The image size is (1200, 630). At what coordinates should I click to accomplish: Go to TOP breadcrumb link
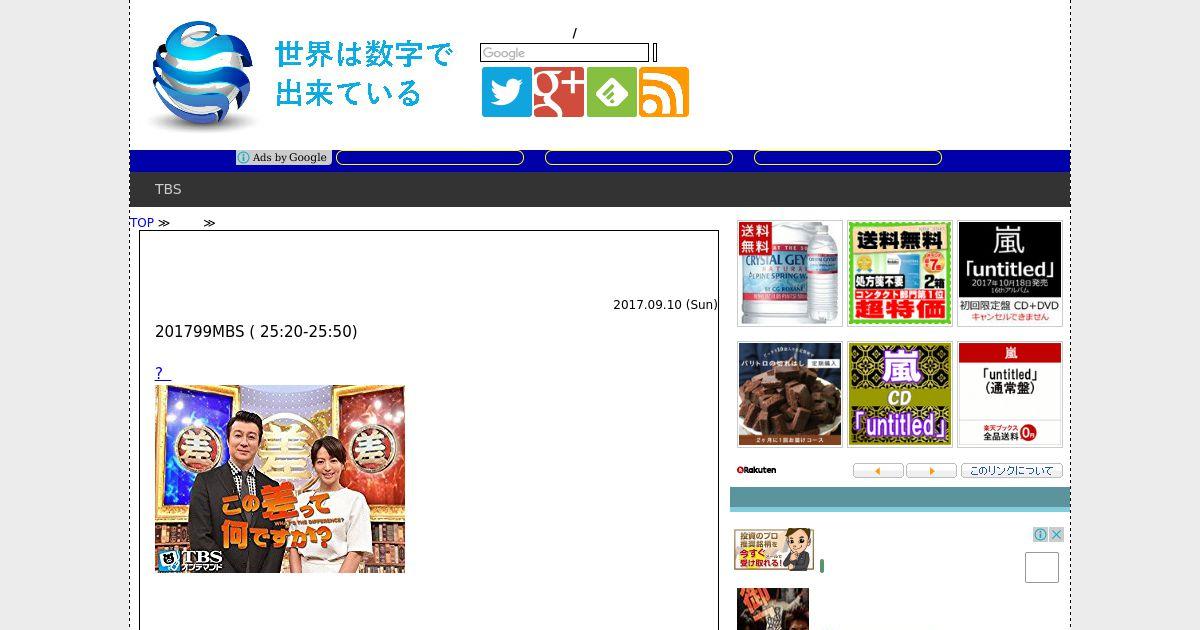point(142,223)
